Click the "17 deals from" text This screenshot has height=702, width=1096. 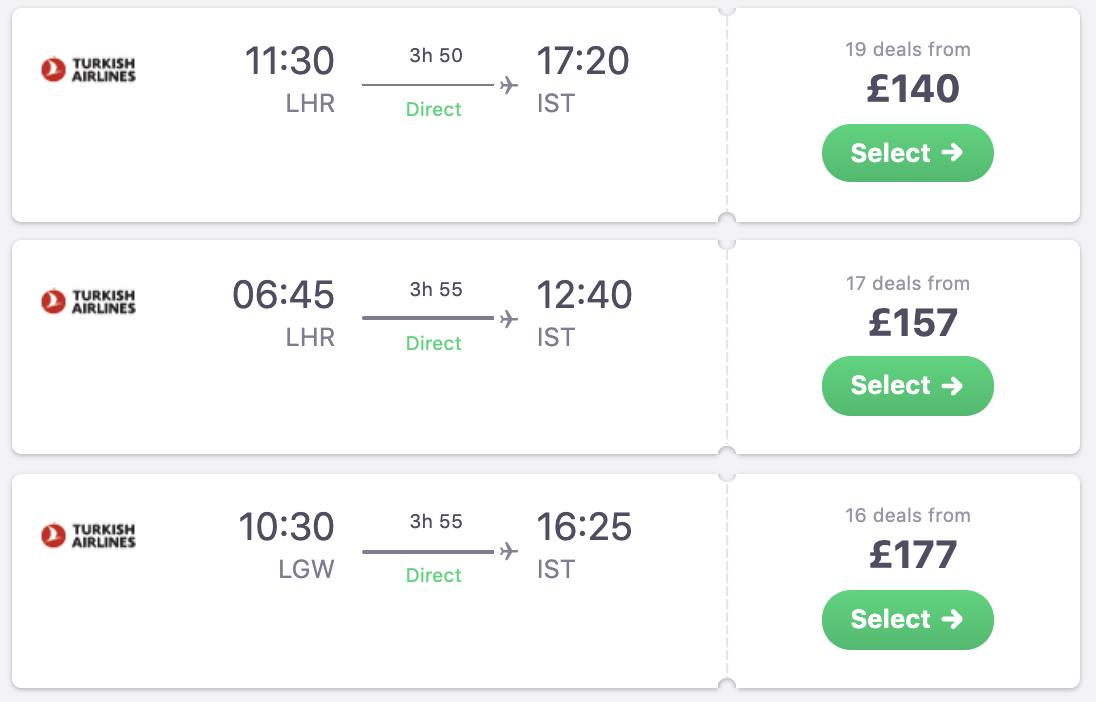(x=908, y=283)
